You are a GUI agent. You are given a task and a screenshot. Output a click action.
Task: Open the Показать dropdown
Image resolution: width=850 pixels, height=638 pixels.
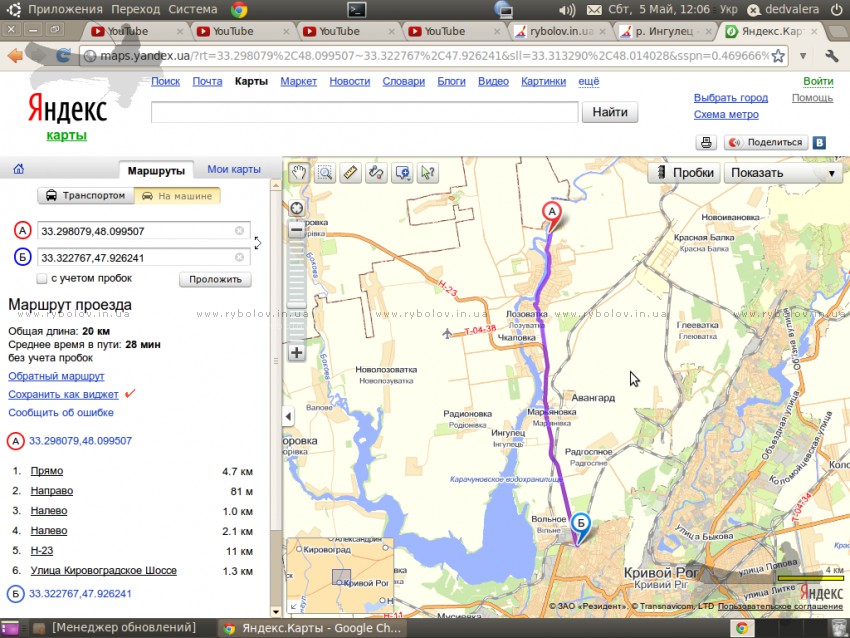(x=783, y=172)
